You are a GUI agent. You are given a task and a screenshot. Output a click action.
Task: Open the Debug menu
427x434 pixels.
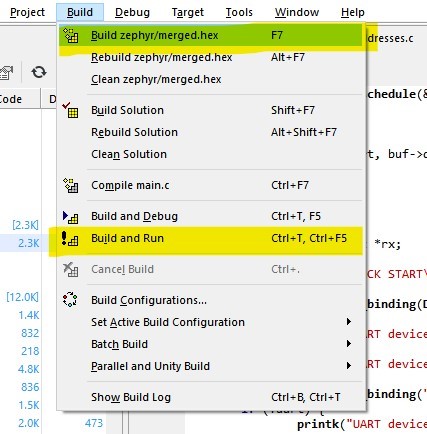coord(132,12)
